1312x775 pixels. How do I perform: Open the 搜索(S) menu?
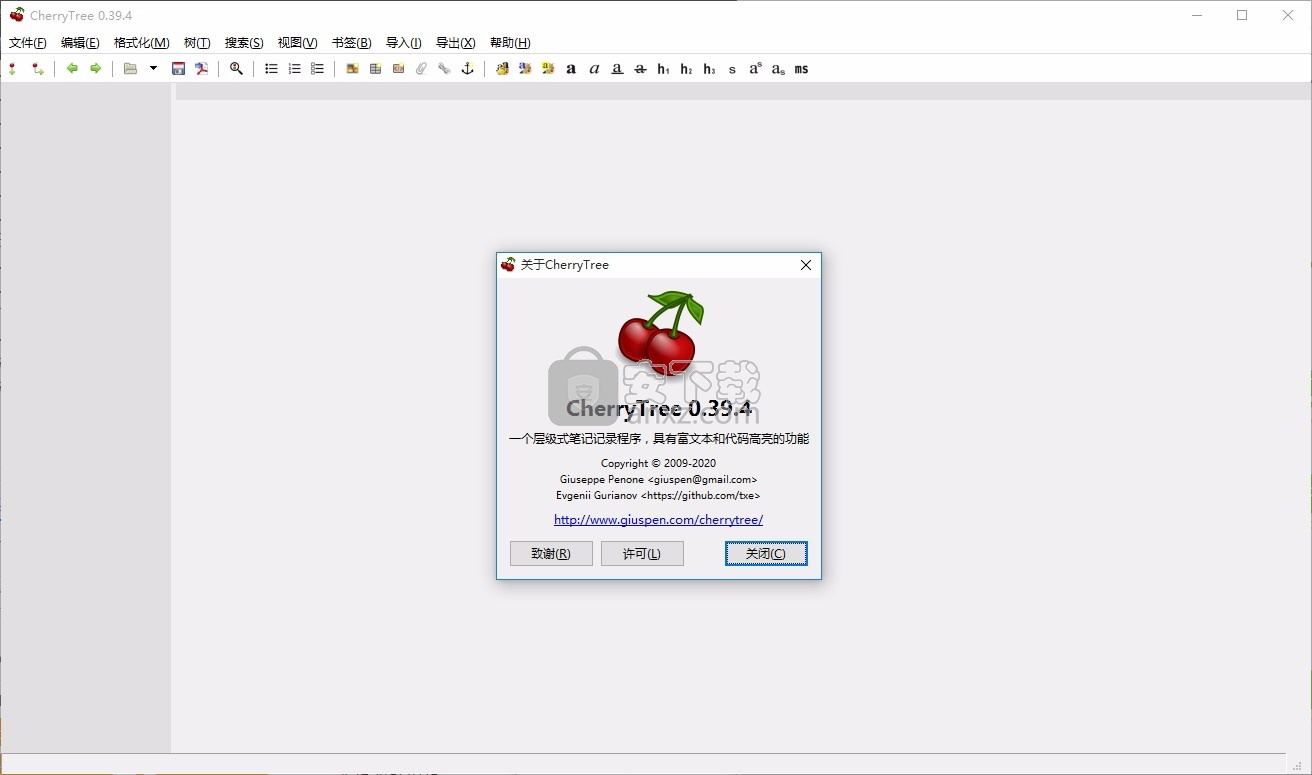tap(244, 43)
